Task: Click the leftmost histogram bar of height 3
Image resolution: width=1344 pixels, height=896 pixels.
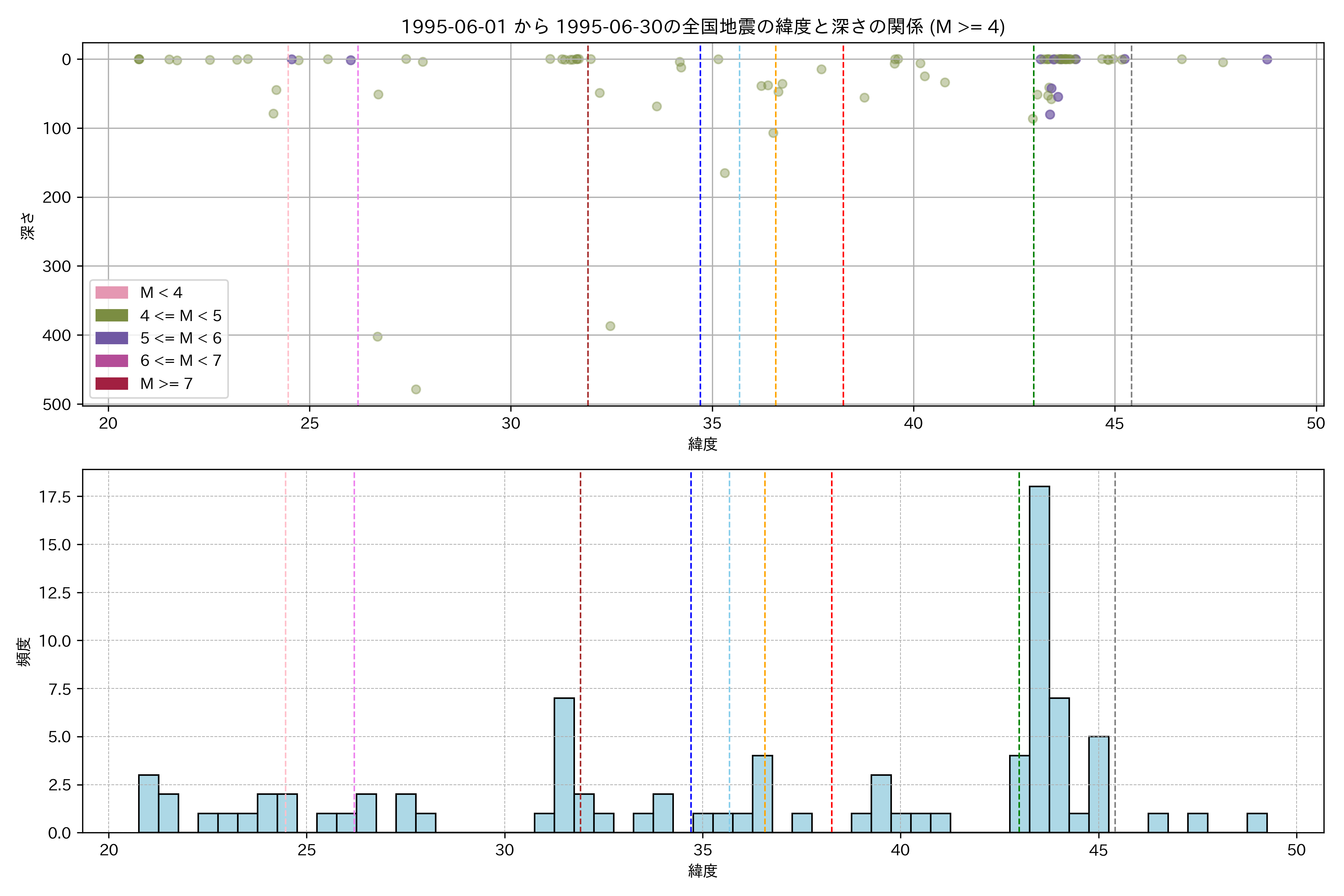Action: (x=149, y=804)
